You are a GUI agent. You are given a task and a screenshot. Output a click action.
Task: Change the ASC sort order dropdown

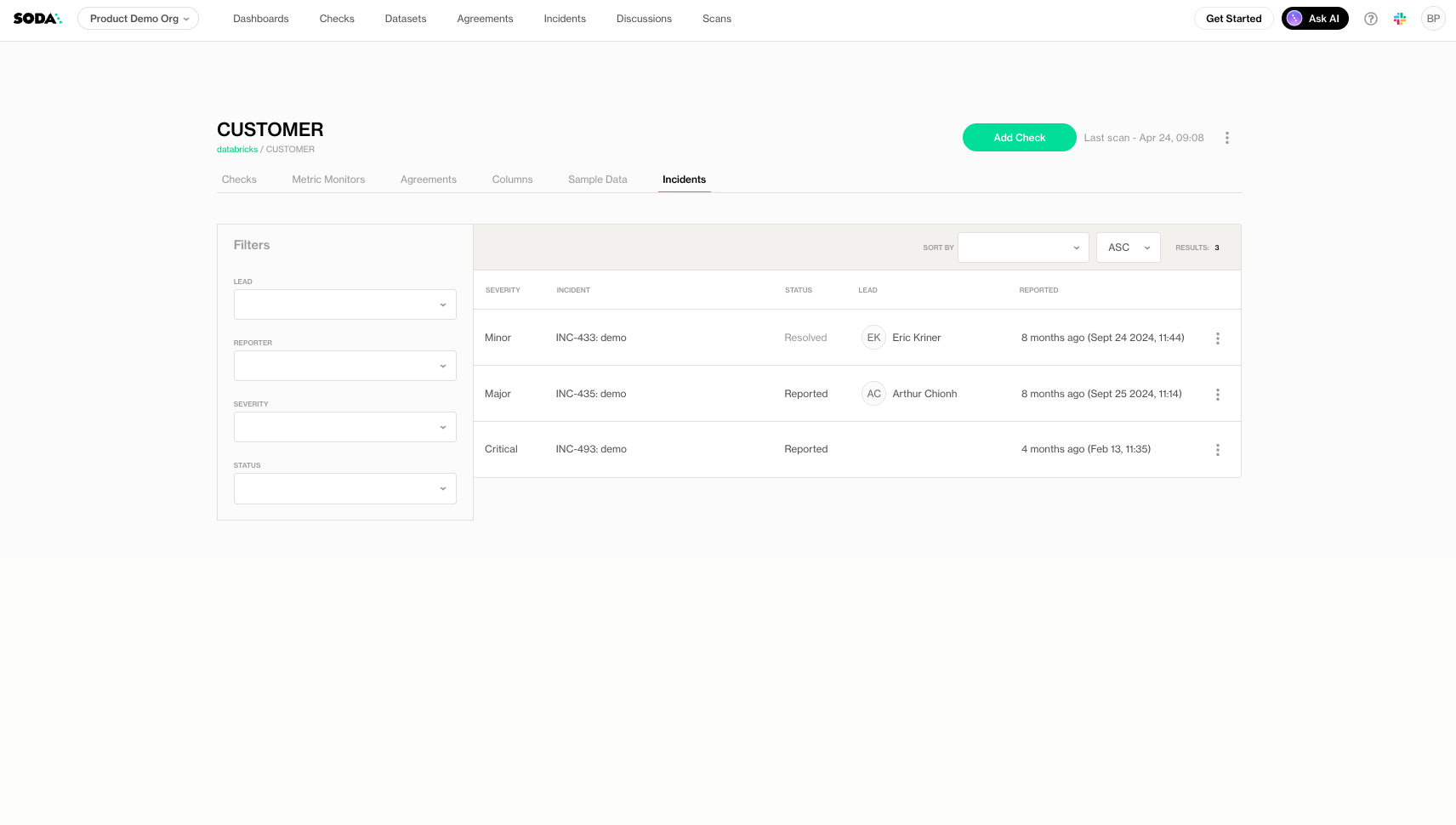coord(1128,247)
